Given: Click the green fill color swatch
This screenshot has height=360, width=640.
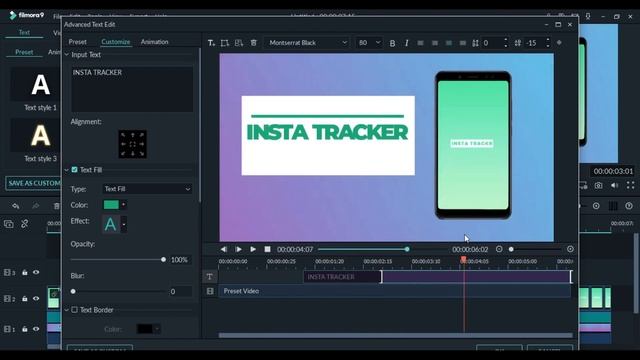Looking at the screenshot, I should (111, 205).
